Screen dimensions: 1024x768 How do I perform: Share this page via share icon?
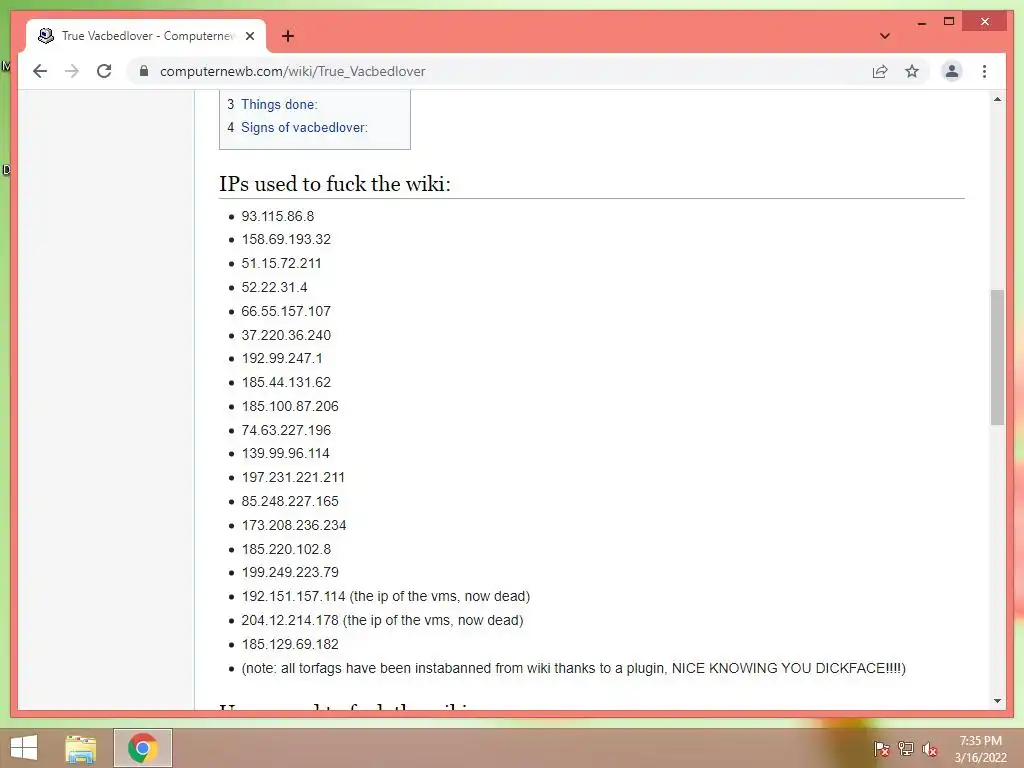880,71
